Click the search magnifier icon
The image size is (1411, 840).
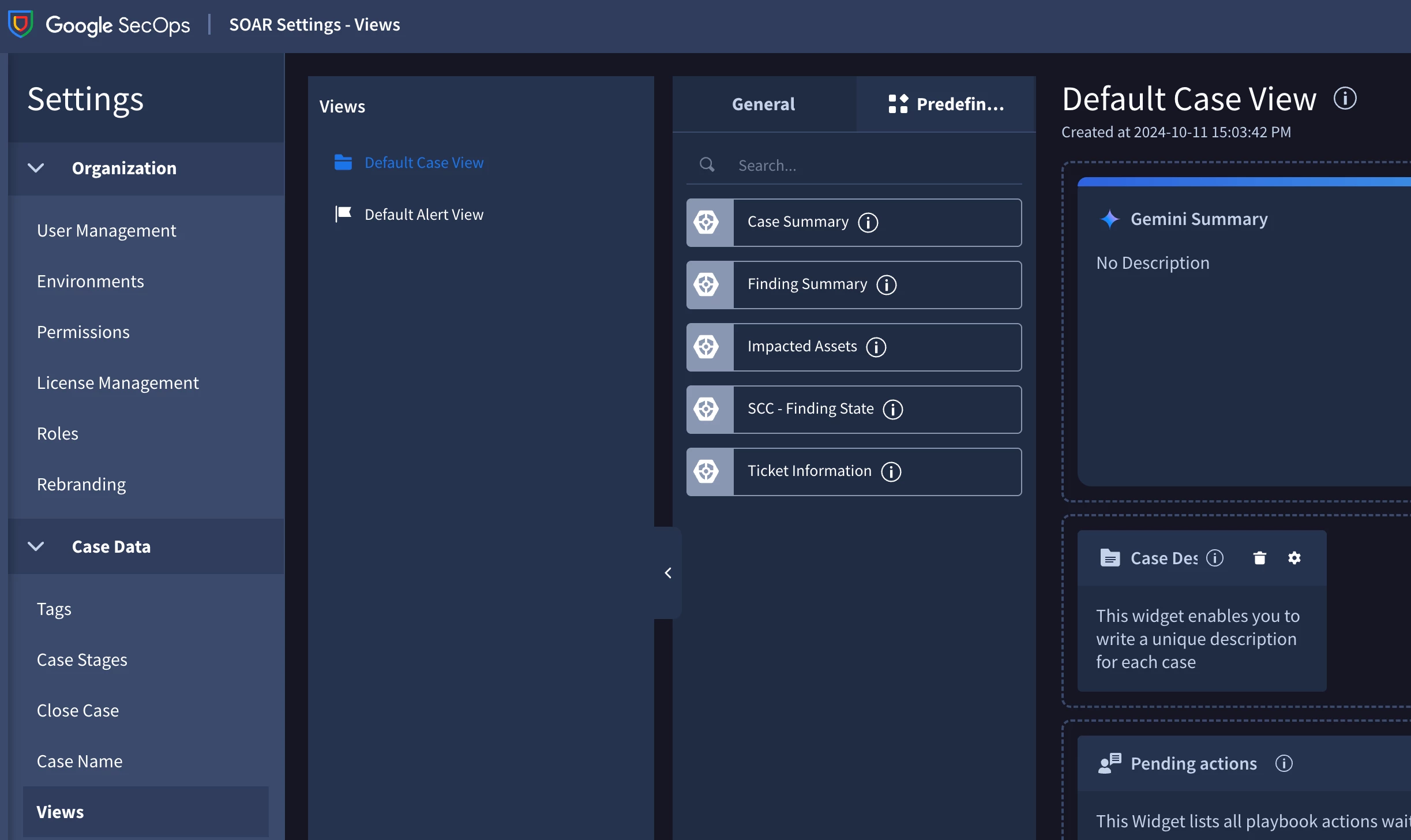pyautogui.click(x=707, y=165)
